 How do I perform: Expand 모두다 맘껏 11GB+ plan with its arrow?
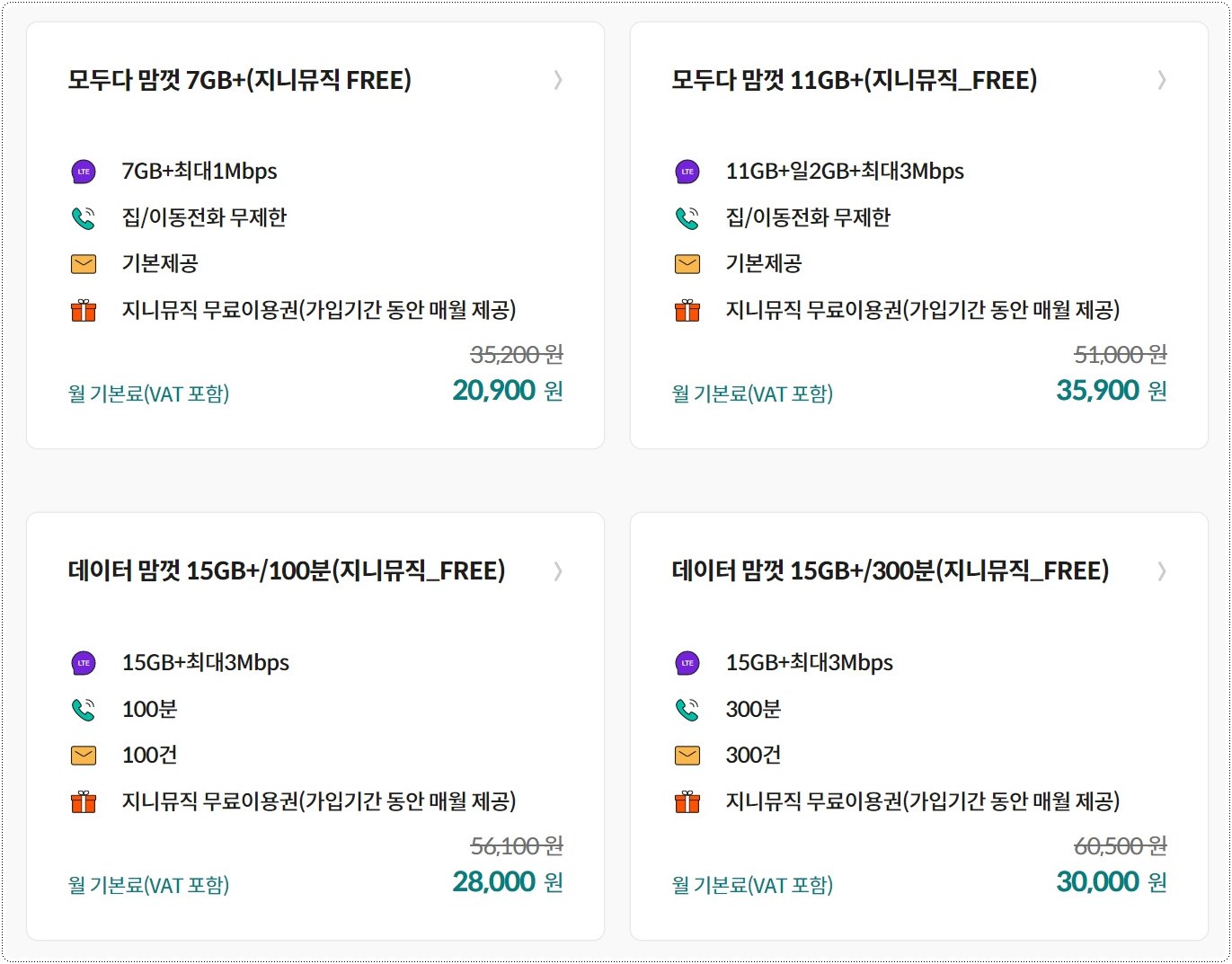(x=1162, y=81)
